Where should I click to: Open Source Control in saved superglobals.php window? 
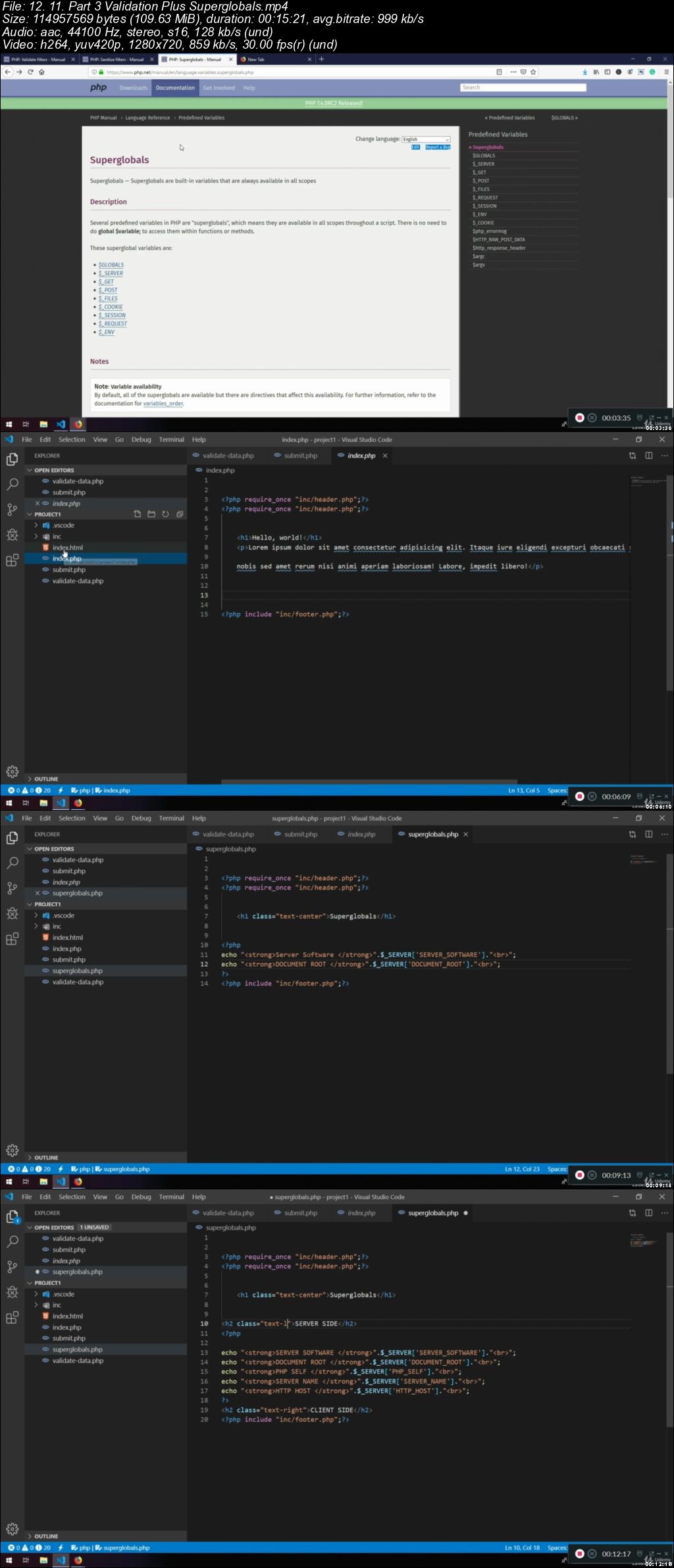[x=12, y=888]
